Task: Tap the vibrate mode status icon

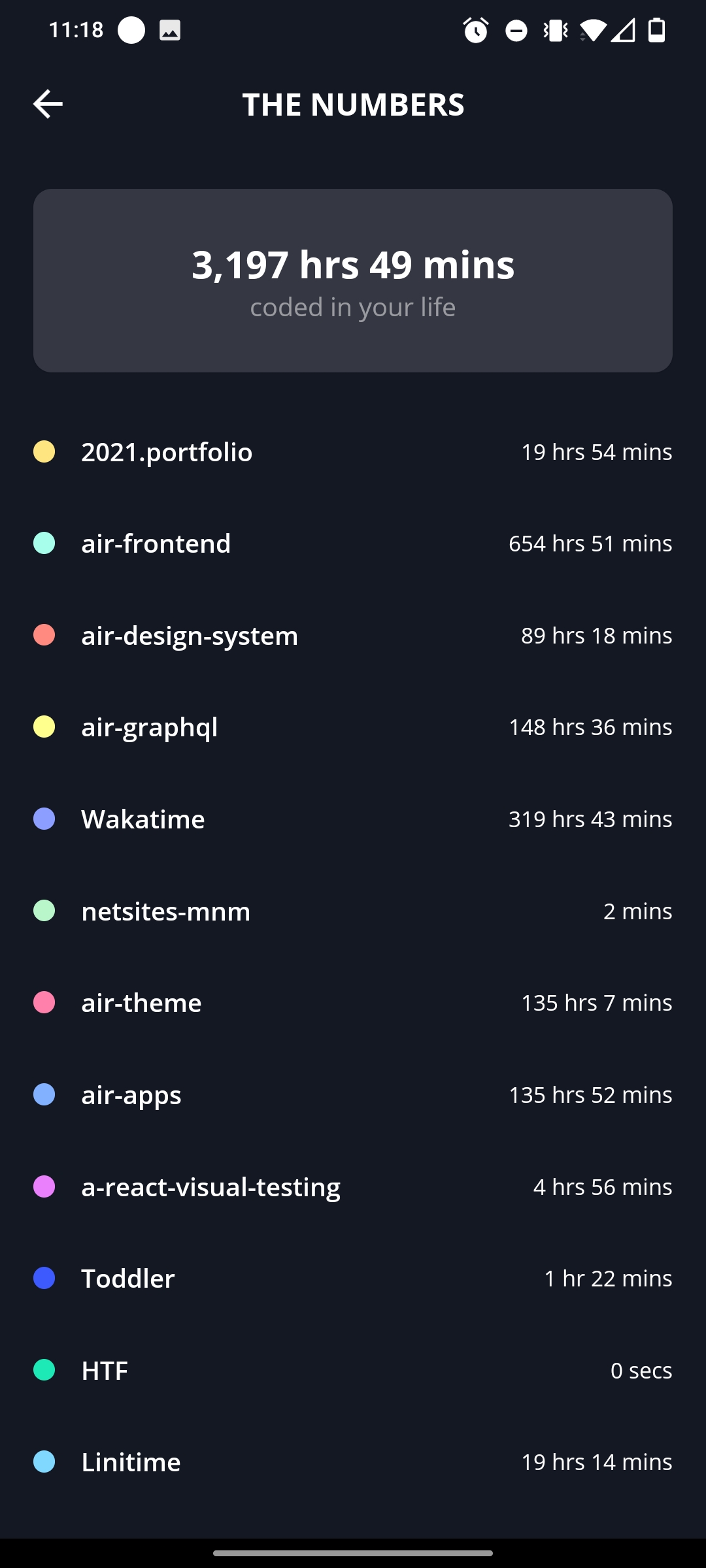Action: click(x=556, y=30)
